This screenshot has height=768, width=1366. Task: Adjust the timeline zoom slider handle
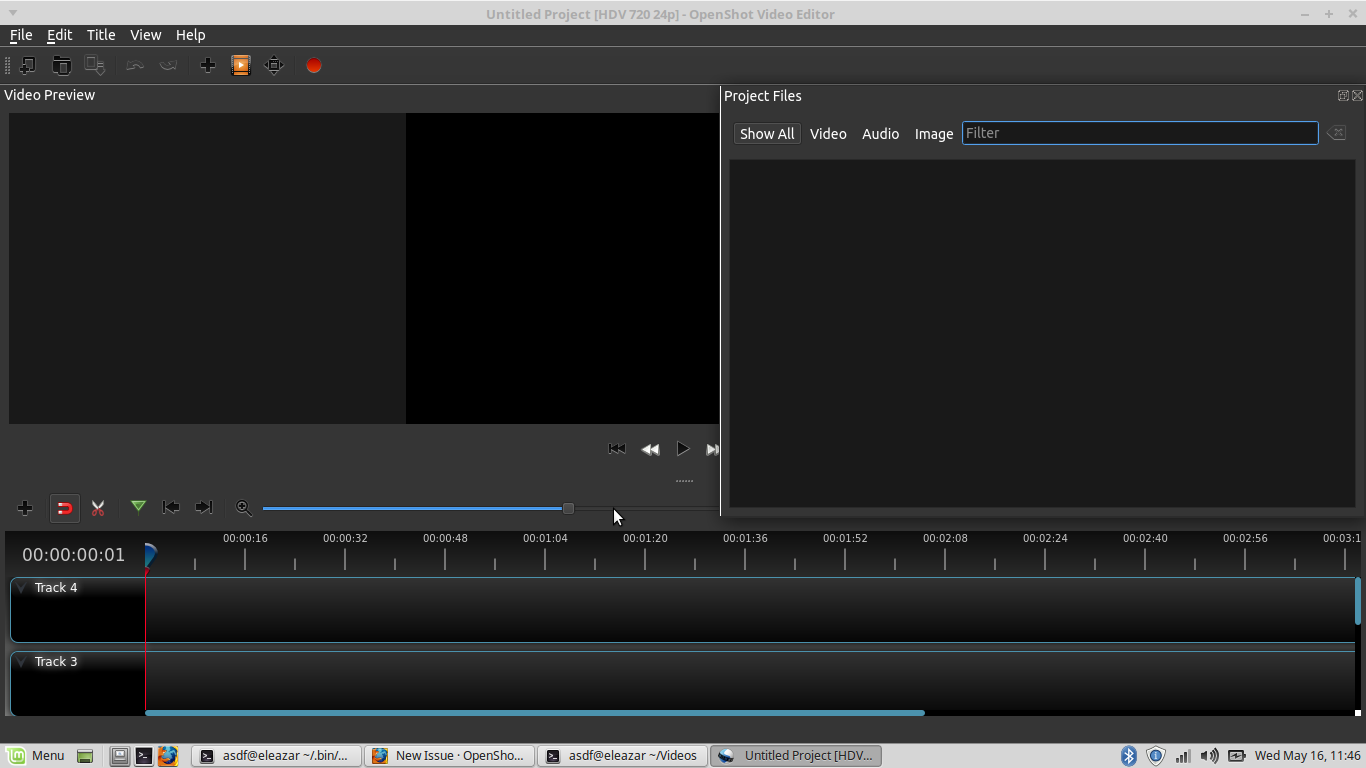[568, 508]
